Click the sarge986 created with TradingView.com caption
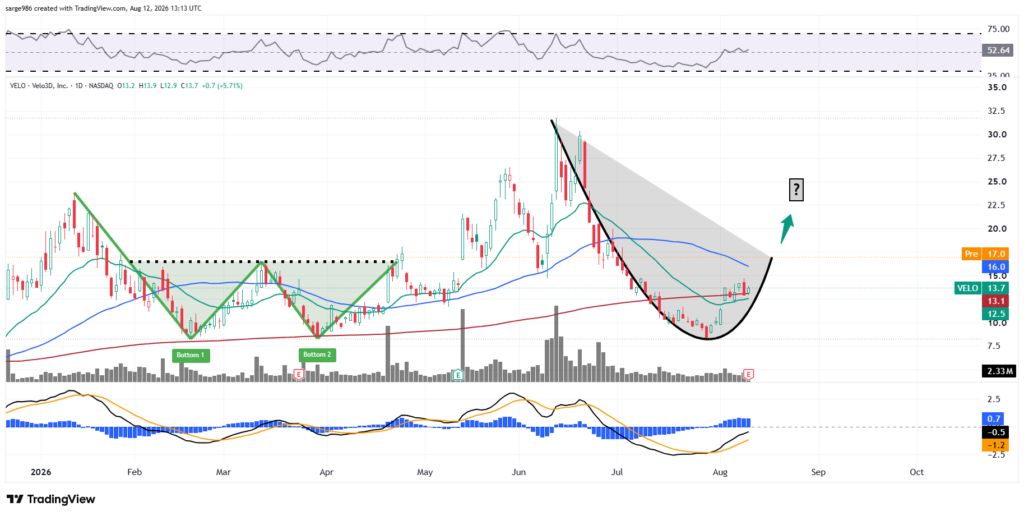 pos(104,8)
